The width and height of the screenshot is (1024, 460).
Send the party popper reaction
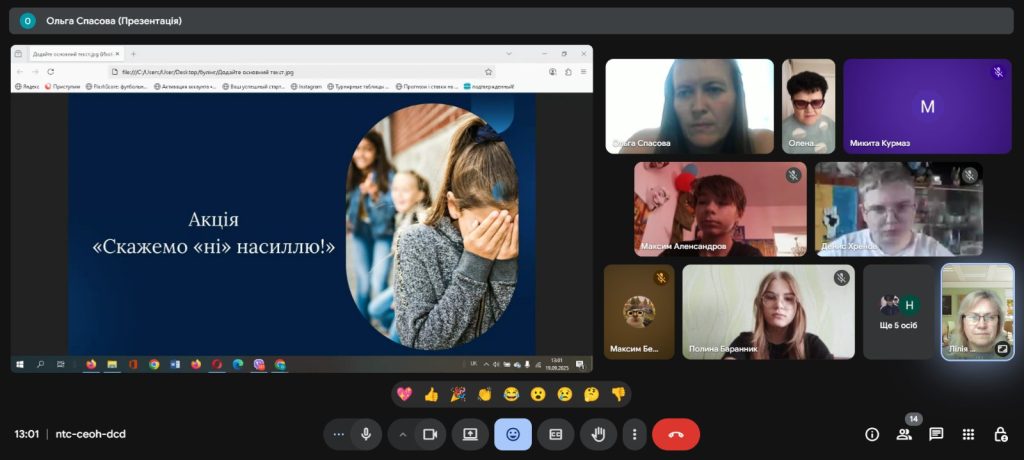pos(458,394)
